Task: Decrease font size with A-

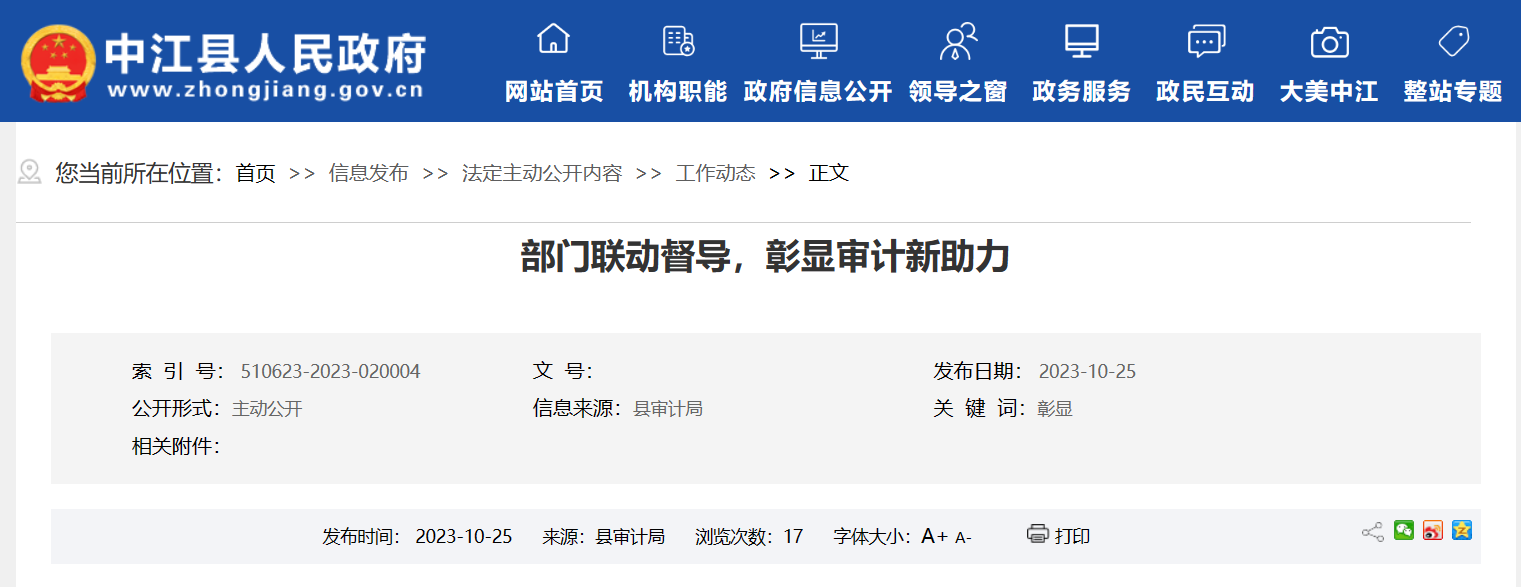Action: (963, 538)
